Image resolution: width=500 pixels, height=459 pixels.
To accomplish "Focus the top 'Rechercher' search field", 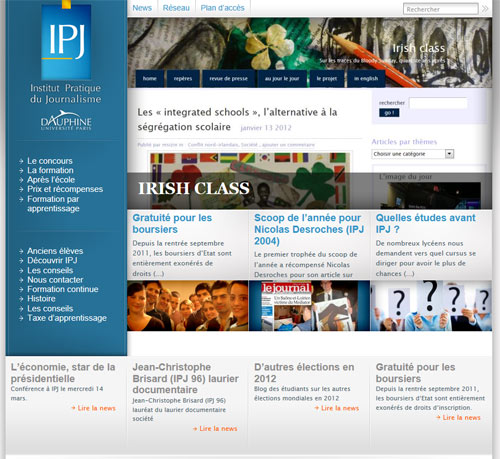I will pyautogui.click(x=440, y=9).
